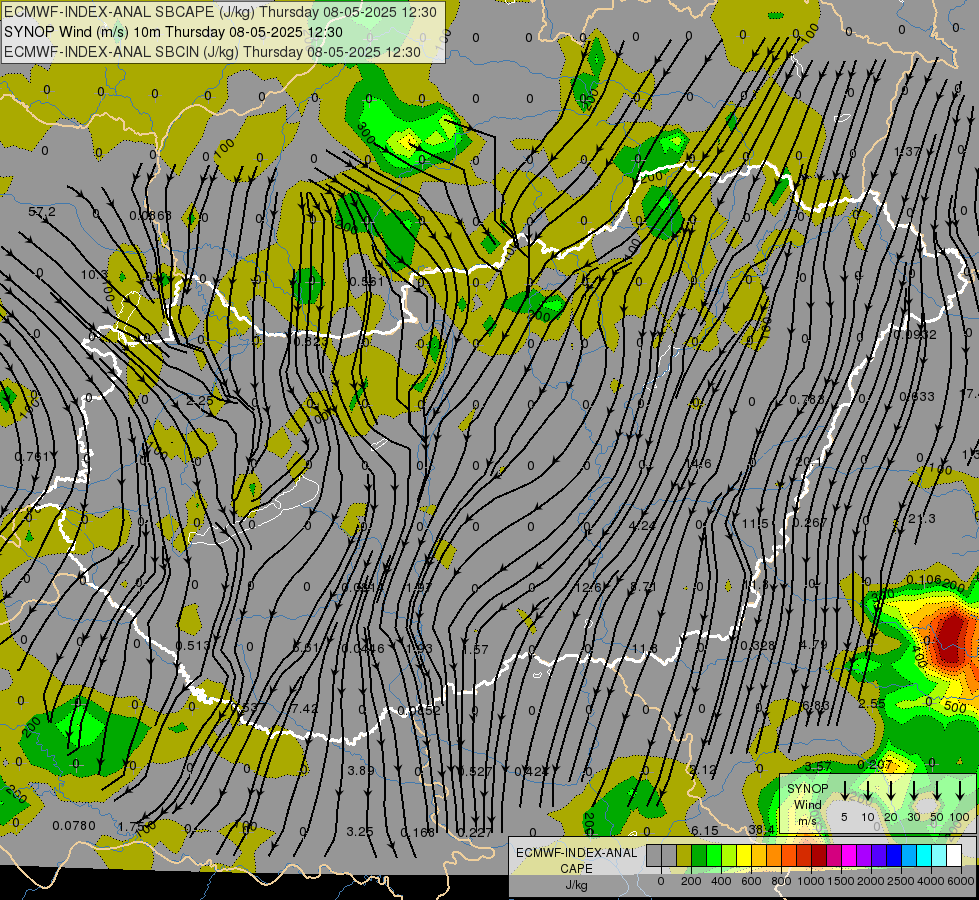
Task: Click the '2.55' value on the map
Action: coord(871,703)
